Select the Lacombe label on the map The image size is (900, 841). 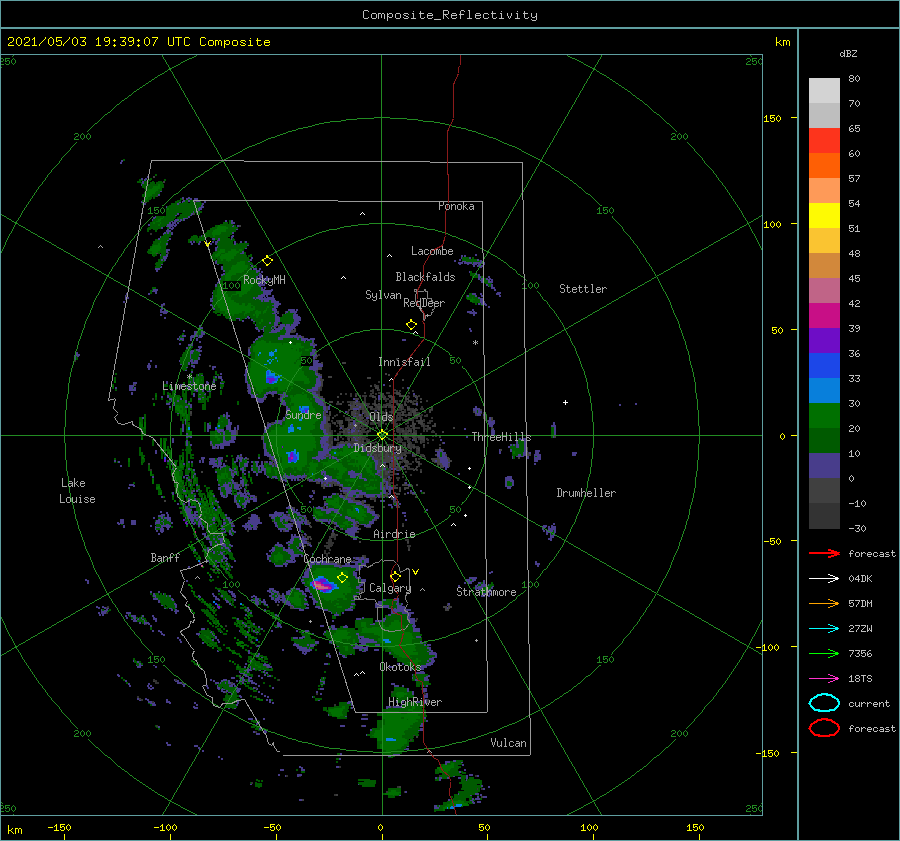[x=432, y=251]
